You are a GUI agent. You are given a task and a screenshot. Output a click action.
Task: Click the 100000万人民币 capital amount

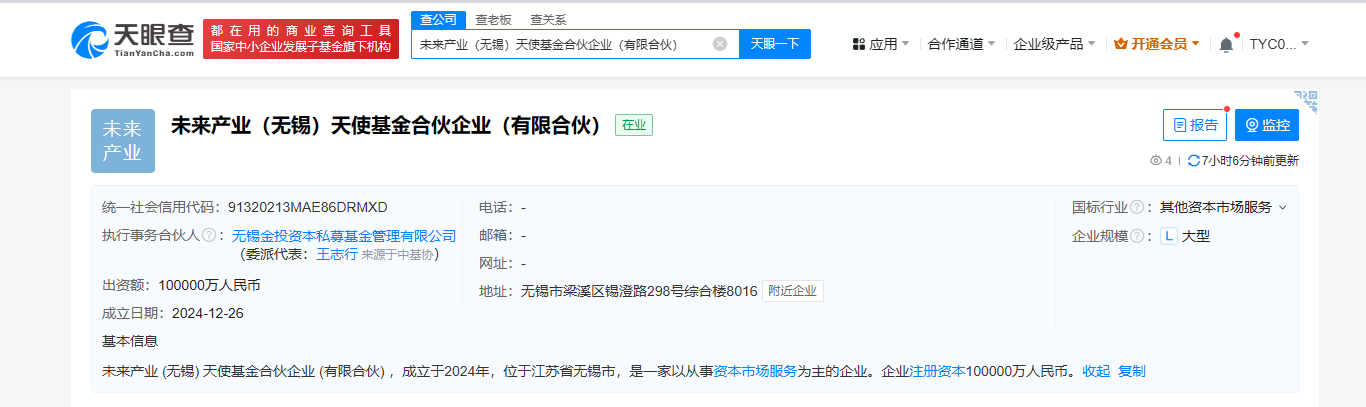tap(209, 285)
